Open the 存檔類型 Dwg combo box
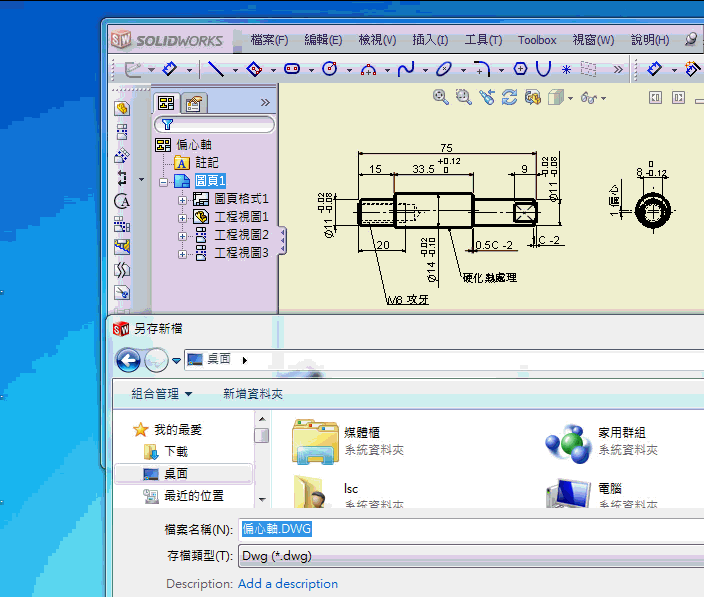The image size is (704, 597). 471,556
